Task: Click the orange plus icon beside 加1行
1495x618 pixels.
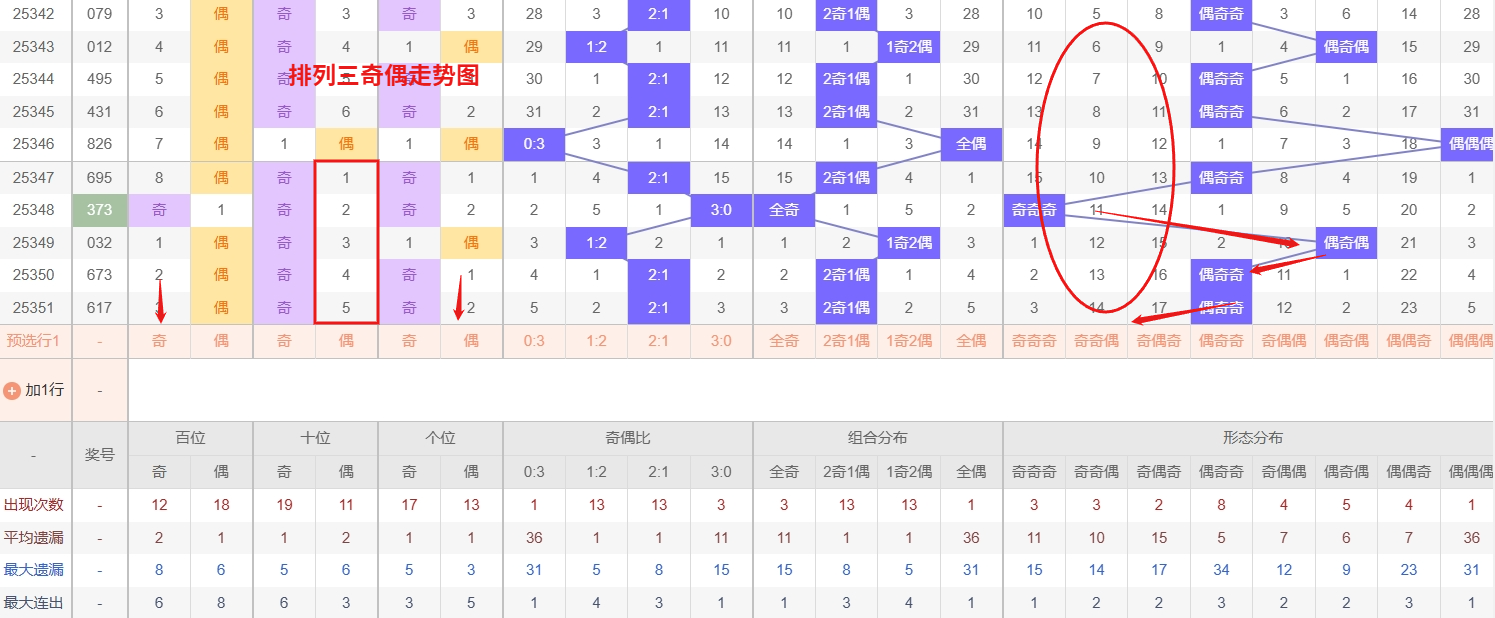Action: (x=12, y=390)
